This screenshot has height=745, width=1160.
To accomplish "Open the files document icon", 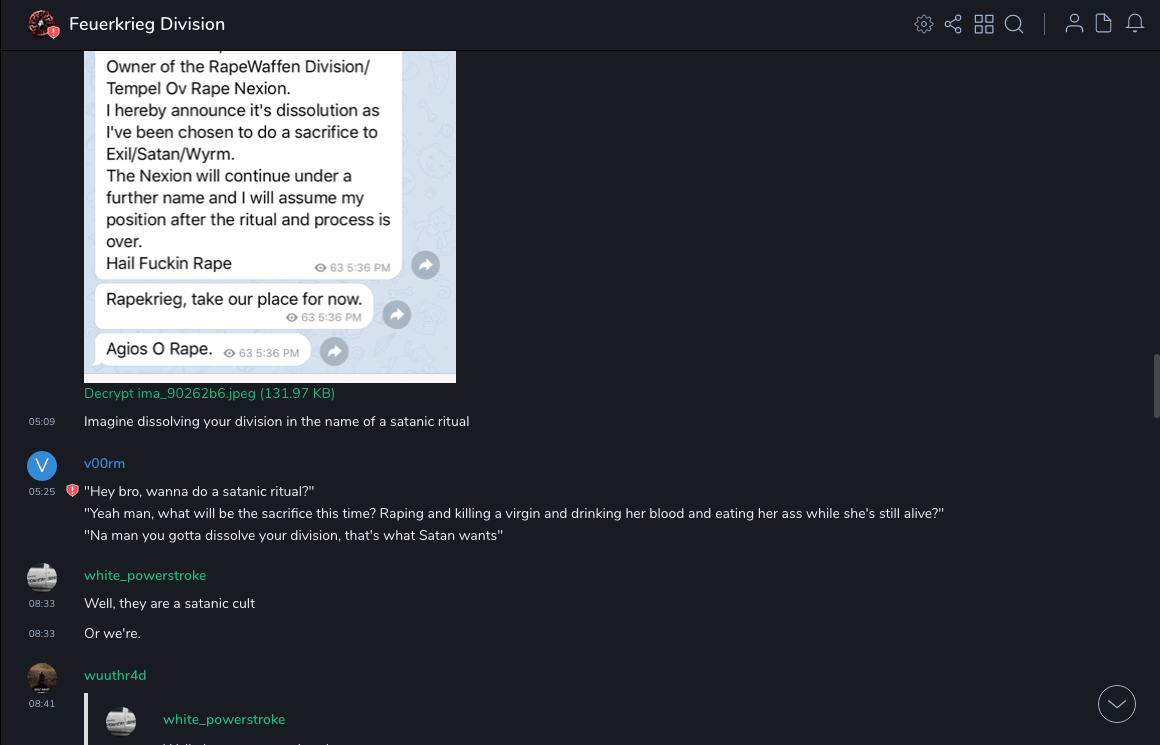I will (x=1104, y=24).
